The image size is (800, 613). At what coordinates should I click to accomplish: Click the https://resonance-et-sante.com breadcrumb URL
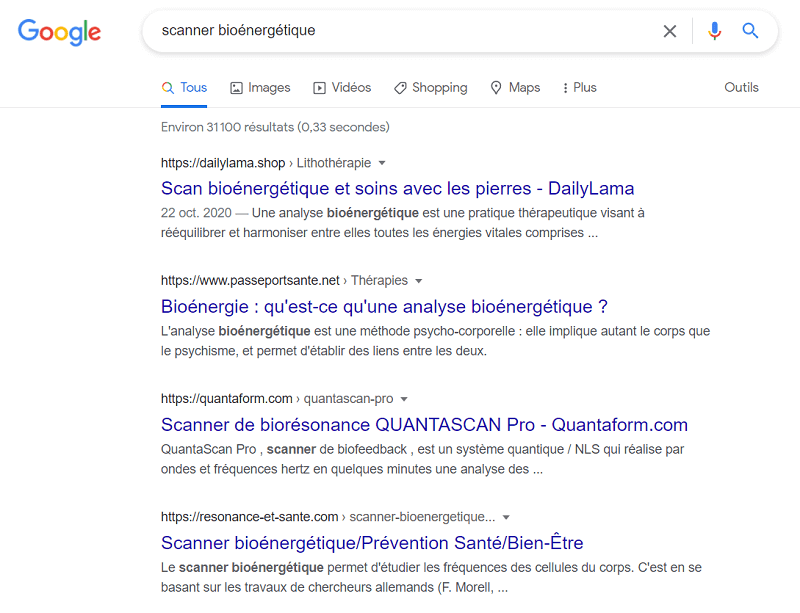click(x=249, y=517)
